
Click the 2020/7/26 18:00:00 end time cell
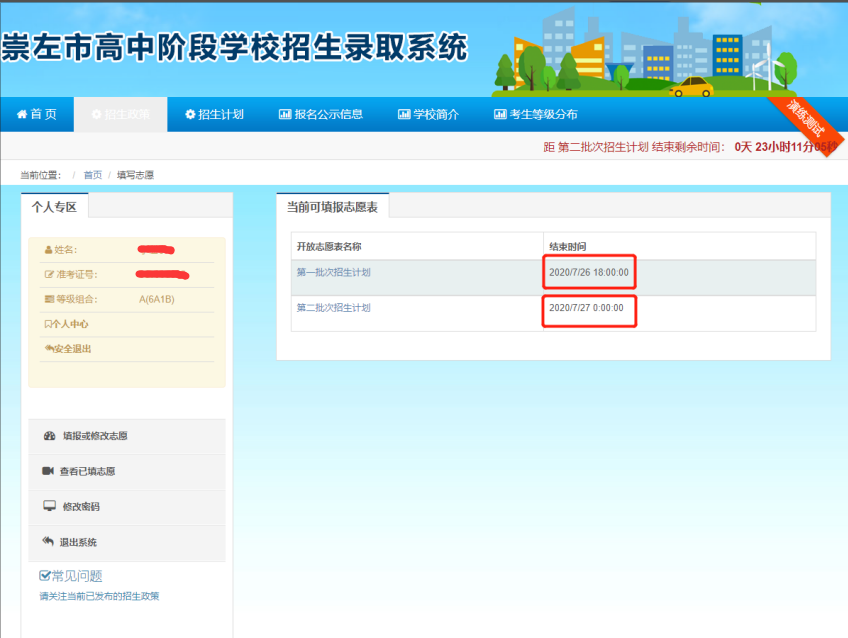tap(589, 272)
